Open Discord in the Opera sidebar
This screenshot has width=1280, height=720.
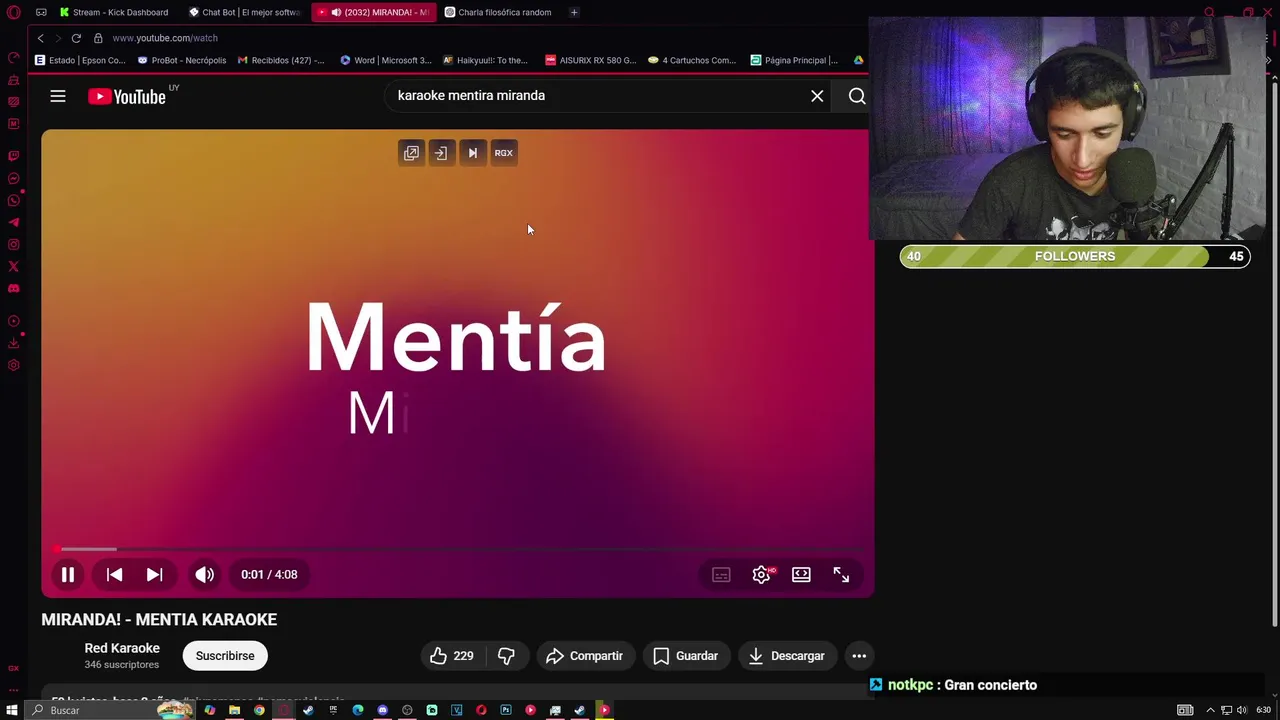[14, 289]
